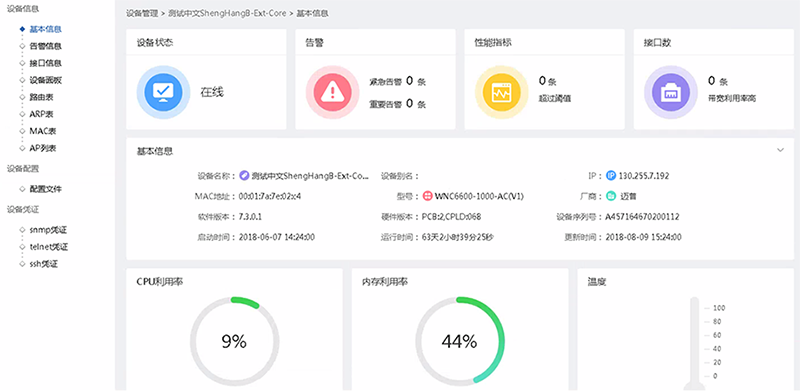This screenshot has width=800, height=391.
Task: Click the temperature thermometer gauge
Action: click(x=694, y=343)
